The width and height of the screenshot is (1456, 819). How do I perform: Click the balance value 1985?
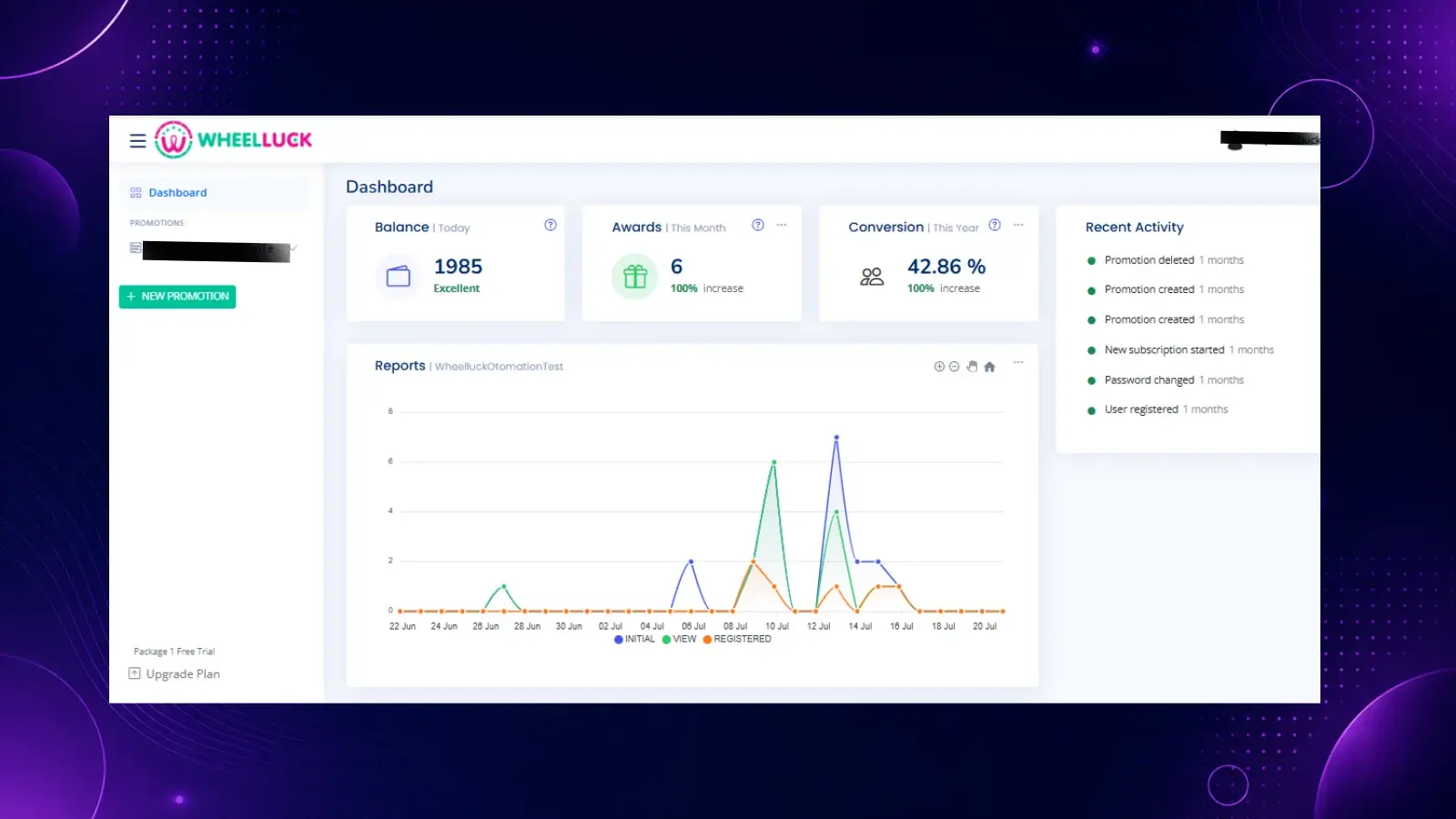[458, 267]
